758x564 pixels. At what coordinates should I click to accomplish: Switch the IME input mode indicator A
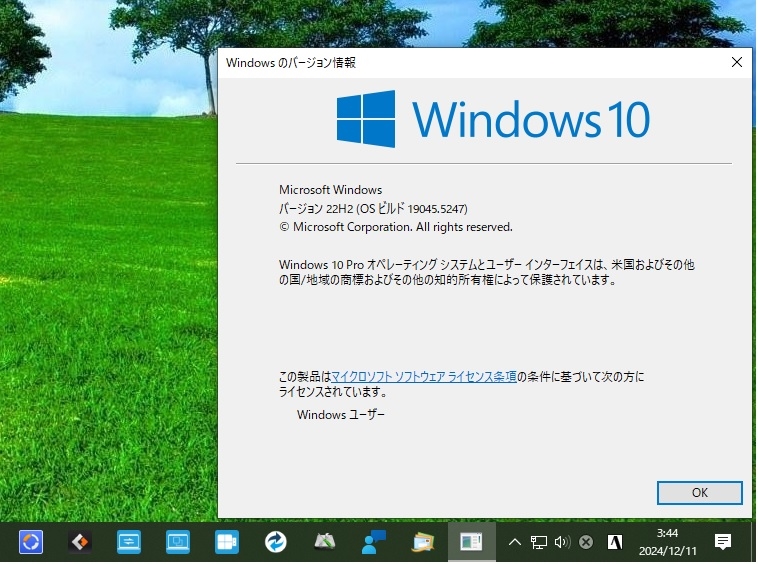click(x=614, y=542)
